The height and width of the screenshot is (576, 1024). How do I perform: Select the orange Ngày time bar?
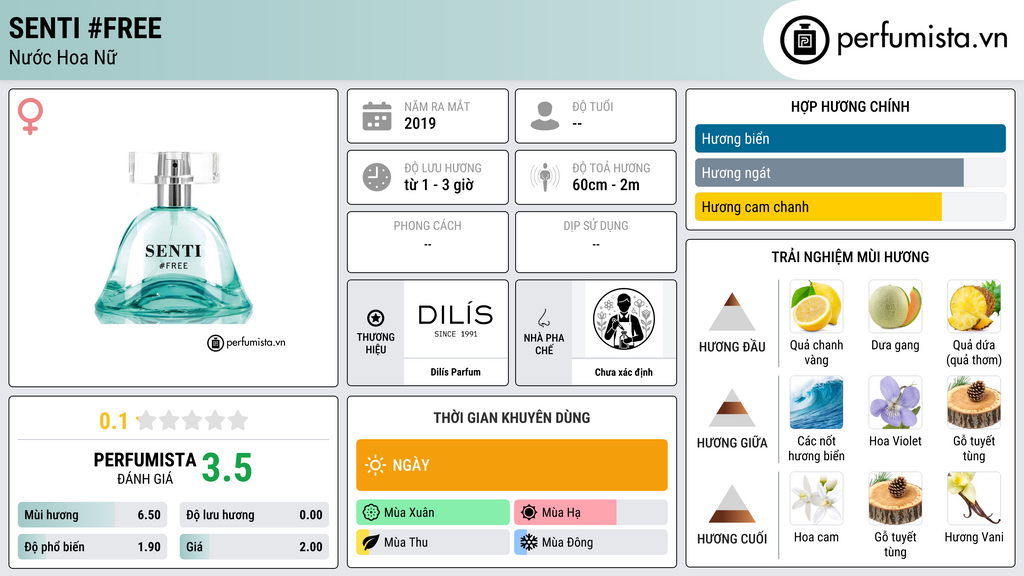tap(511, 465)
